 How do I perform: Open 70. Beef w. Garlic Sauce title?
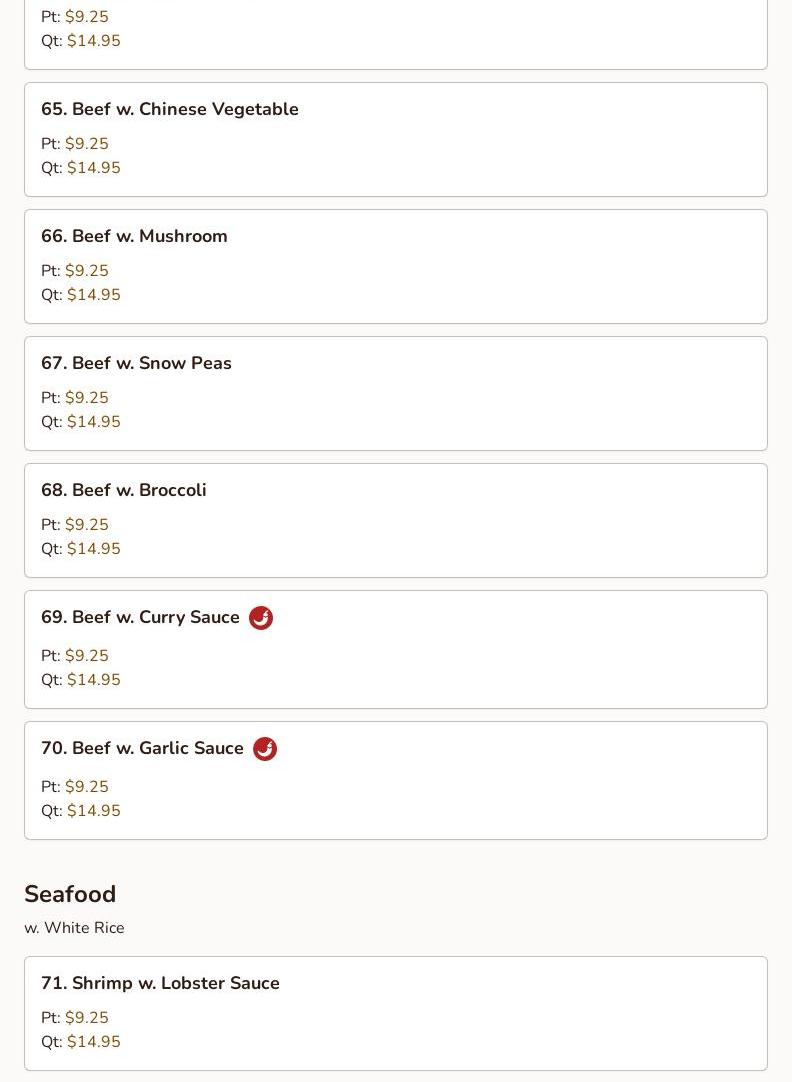(x=142, y=748)
